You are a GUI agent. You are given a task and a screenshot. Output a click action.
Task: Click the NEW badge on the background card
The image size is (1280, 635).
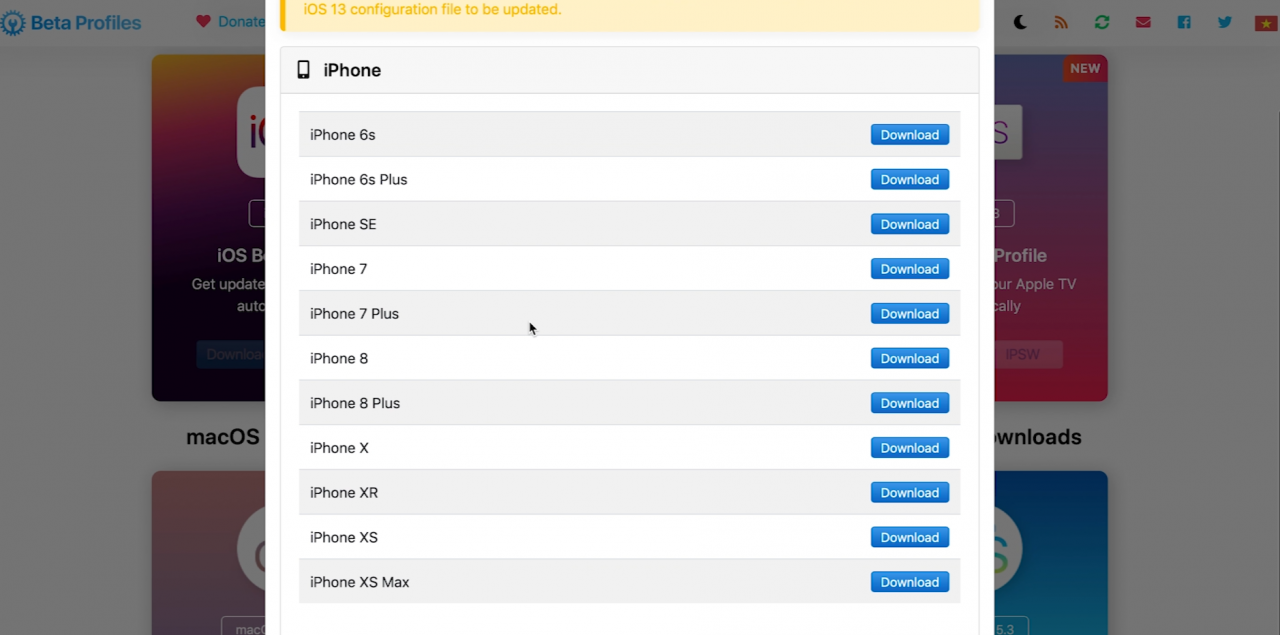click(x=1085, y=69)
